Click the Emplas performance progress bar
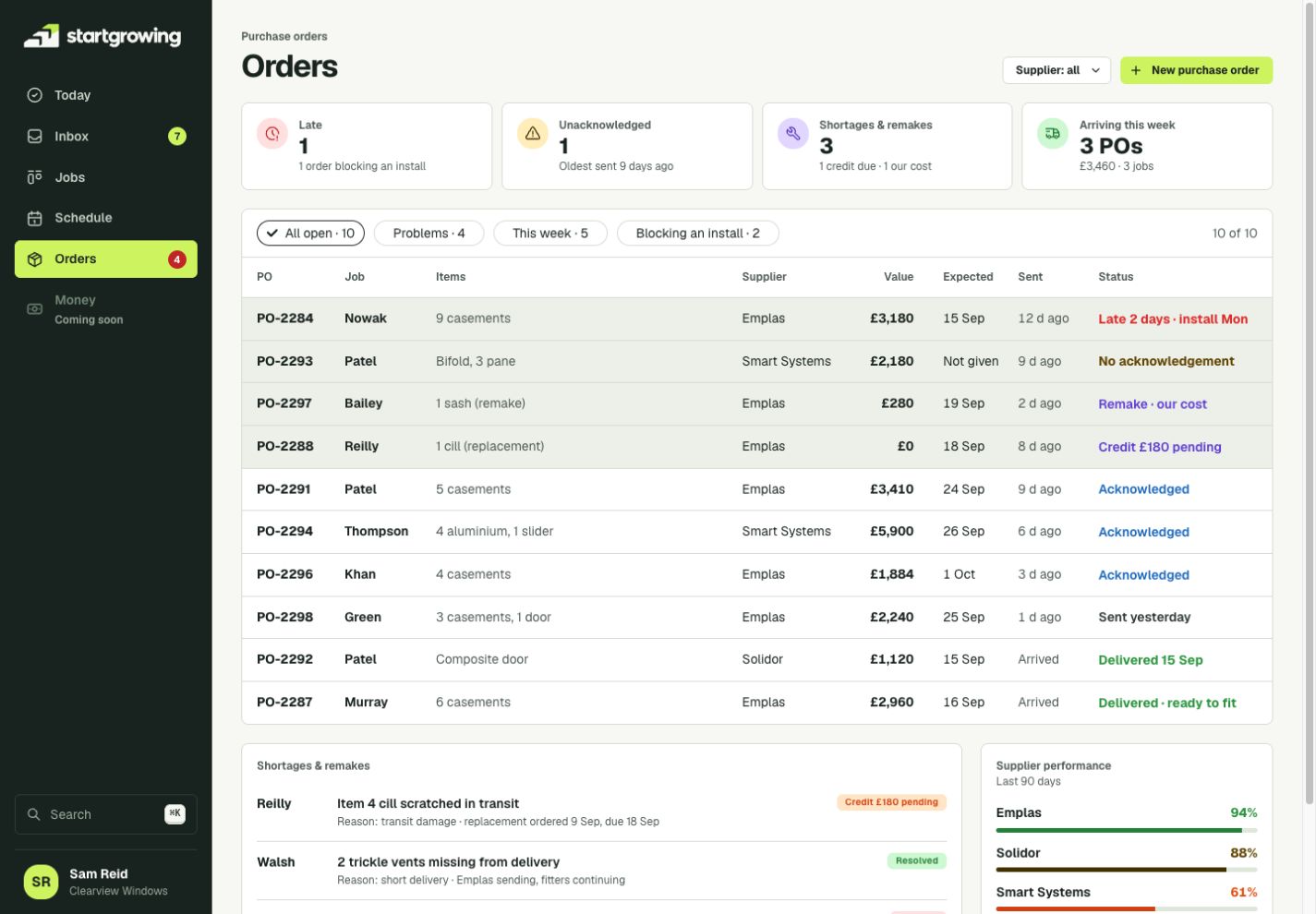The image size is (1316, 914). coord(1127,830)
